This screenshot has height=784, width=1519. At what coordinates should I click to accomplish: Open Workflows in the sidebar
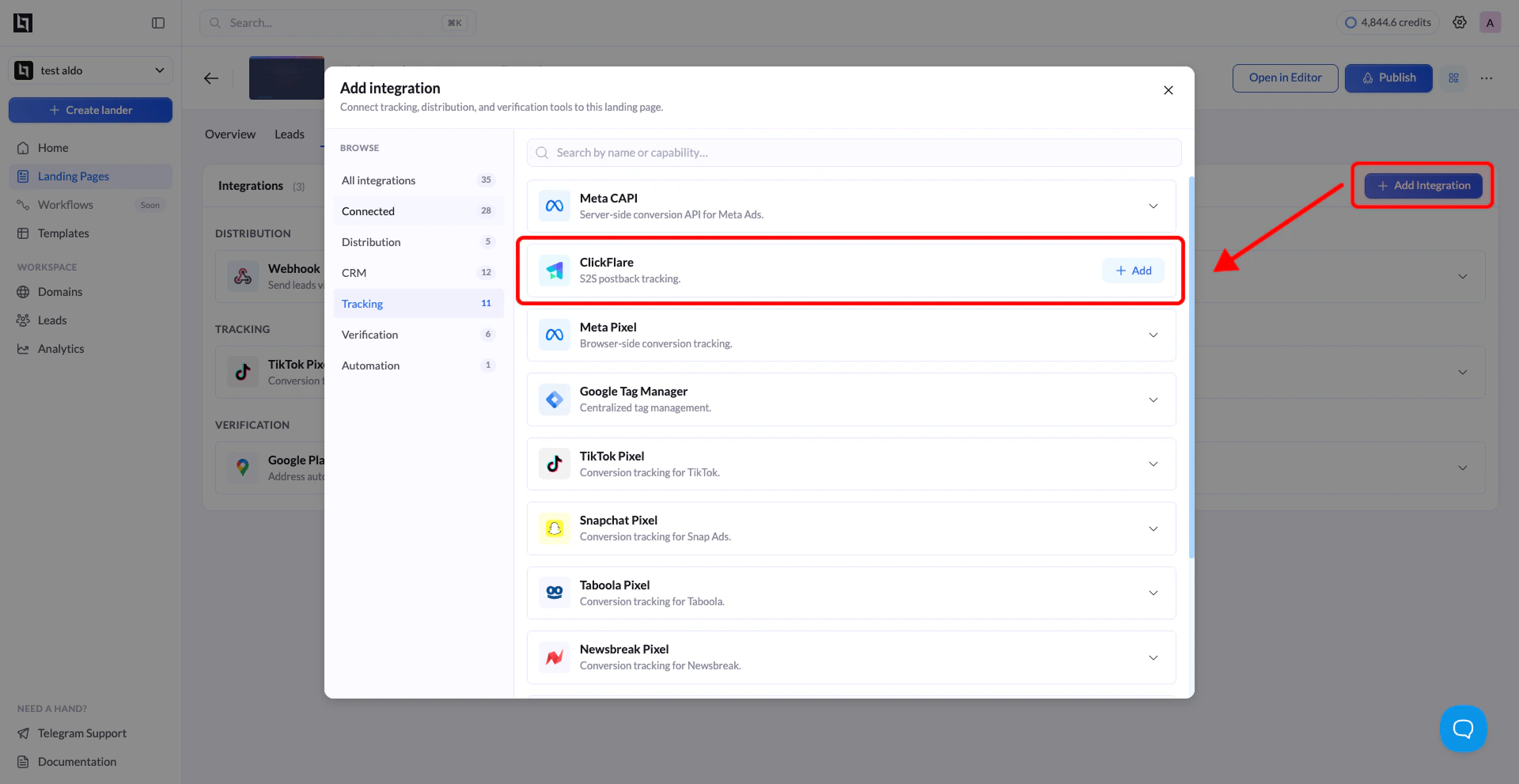click(90, 205)
